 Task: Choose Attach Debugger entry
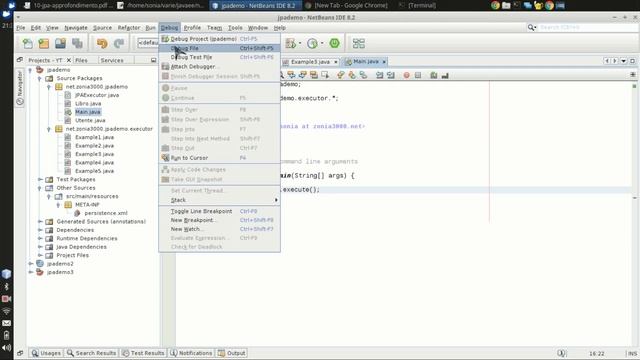[219, 67]
